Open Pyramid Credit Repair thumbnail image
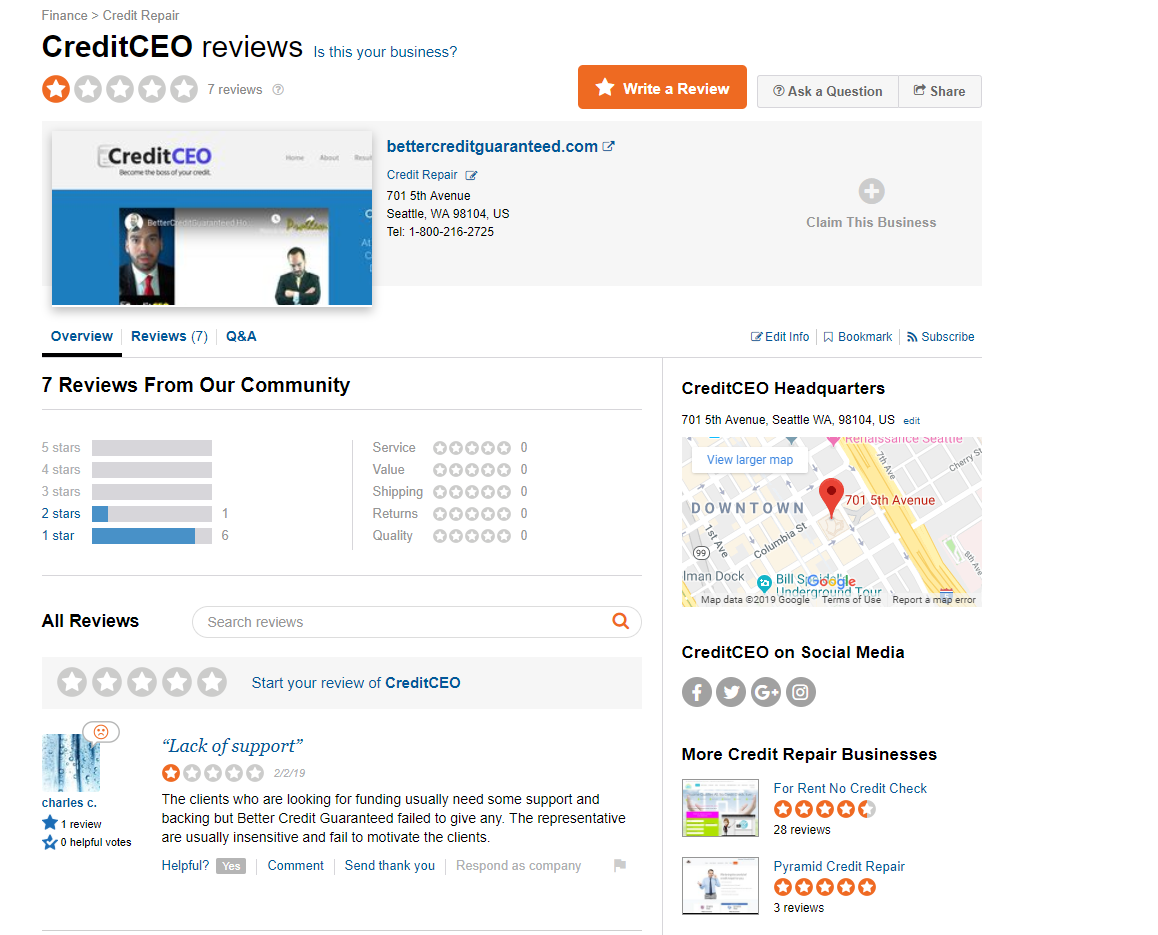 click(x=720, y=886)
